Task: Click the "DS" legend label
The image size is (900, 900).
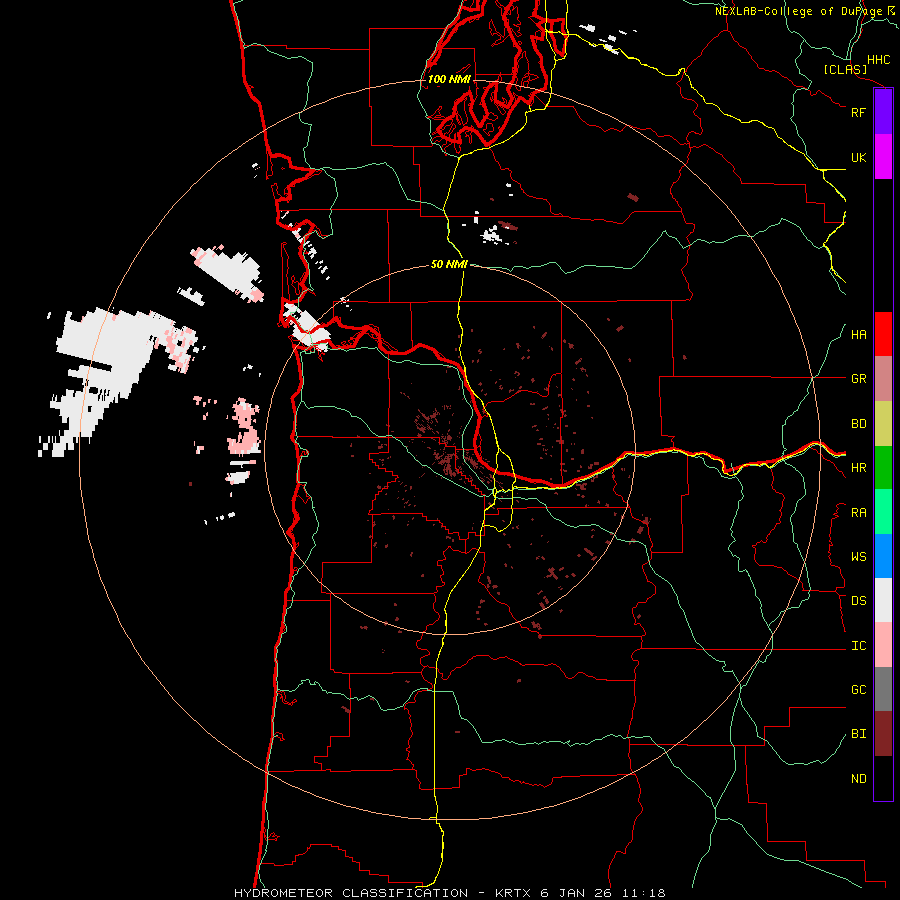Action: pos(858,601)
